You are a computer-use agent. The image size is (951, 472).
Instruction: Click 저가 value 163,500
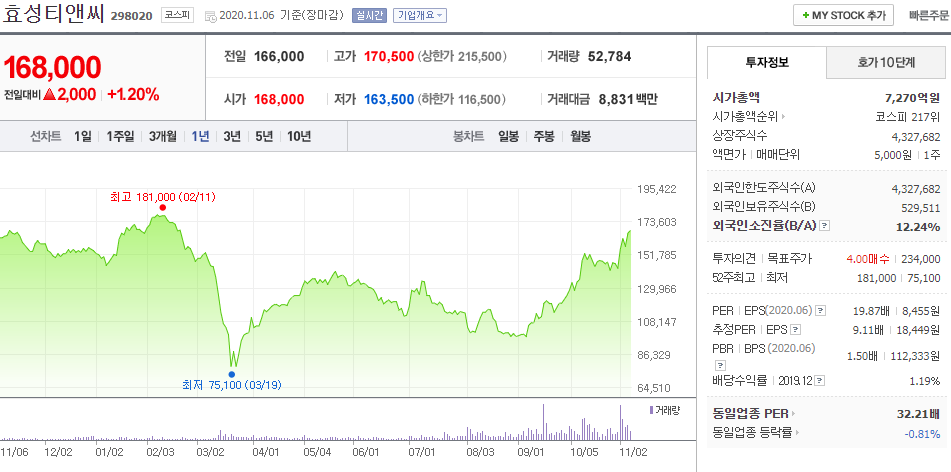click(x=389, y=99)
